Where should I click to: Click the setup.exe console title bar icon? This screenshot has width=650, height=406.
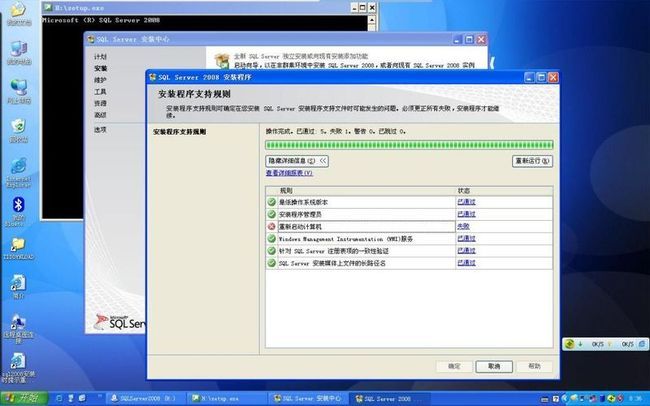tap(49, 7)
